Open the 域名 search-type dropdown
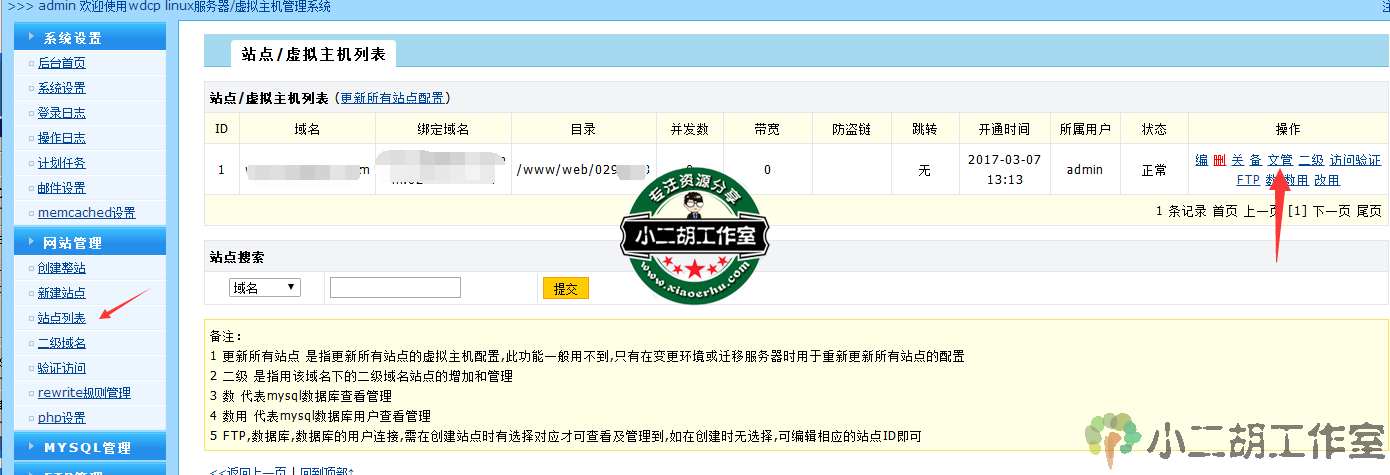This screenshot has width=1390, height=475. (265, 288)
